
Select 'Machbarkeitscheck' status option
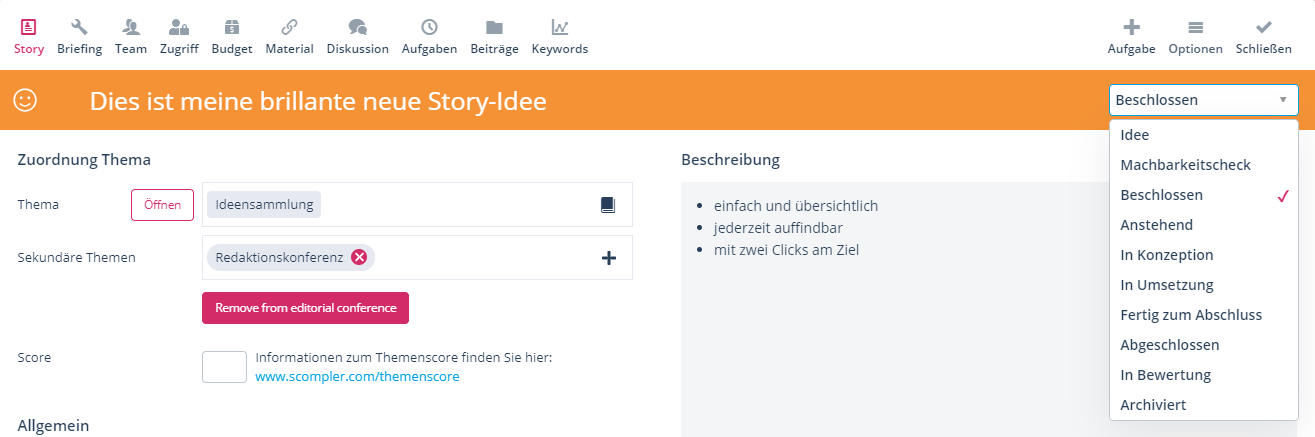click(1185, 165)
